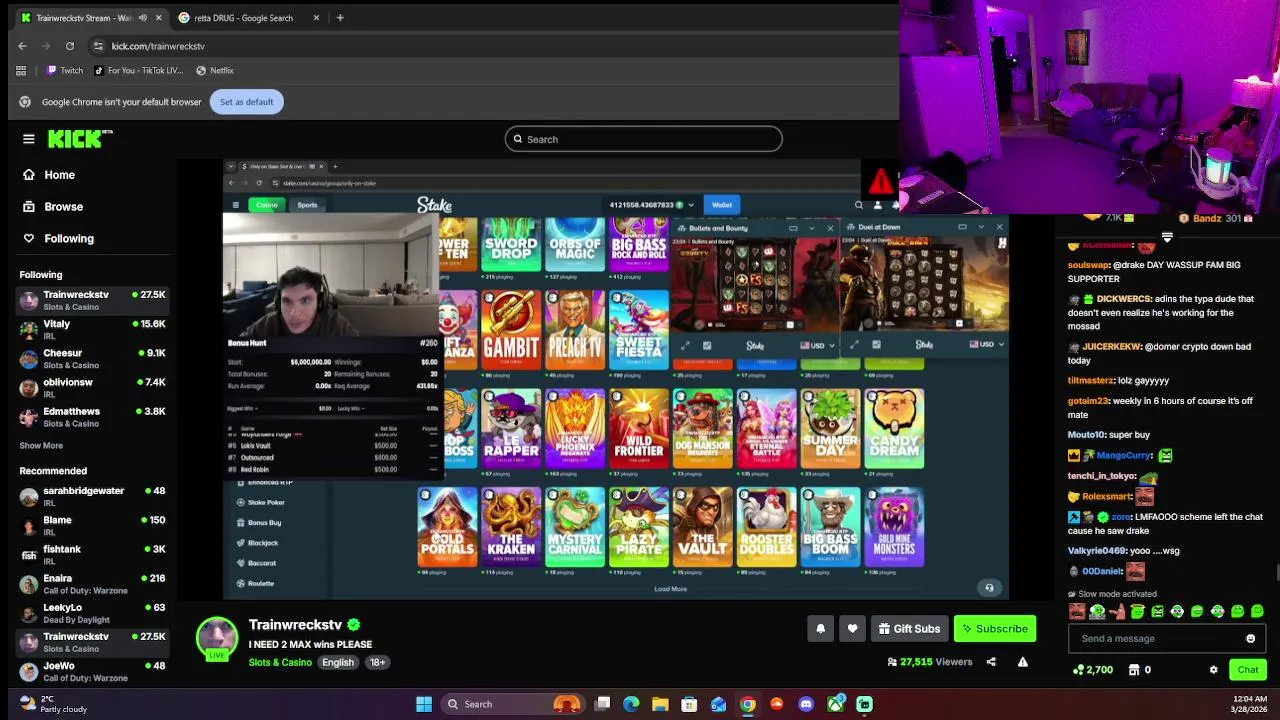Open sarahbridgewater recommended channel

pos(92,496)
